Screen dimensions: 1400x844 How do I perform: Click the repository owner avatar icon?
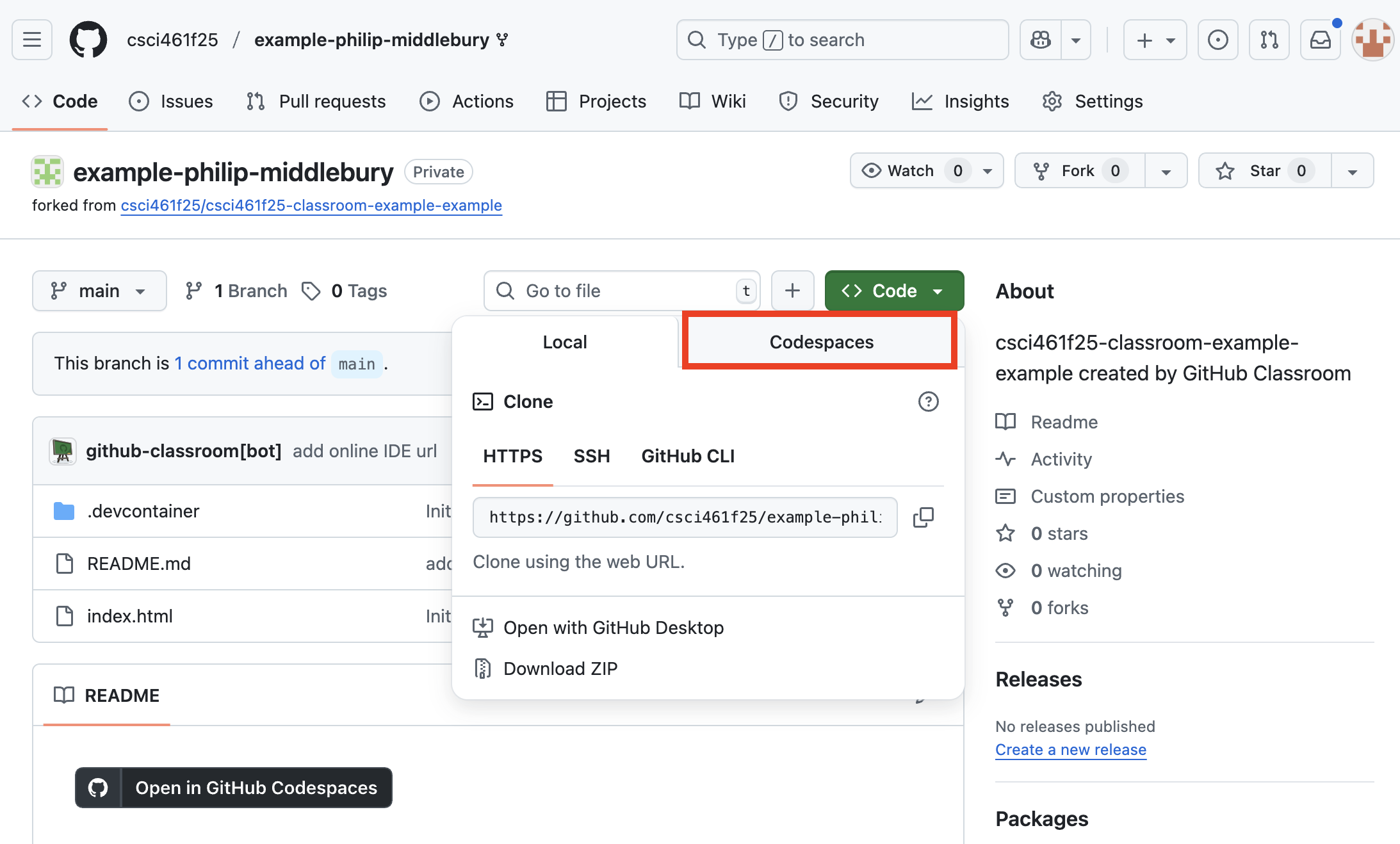pyautogui.click(x=47, y=172)
